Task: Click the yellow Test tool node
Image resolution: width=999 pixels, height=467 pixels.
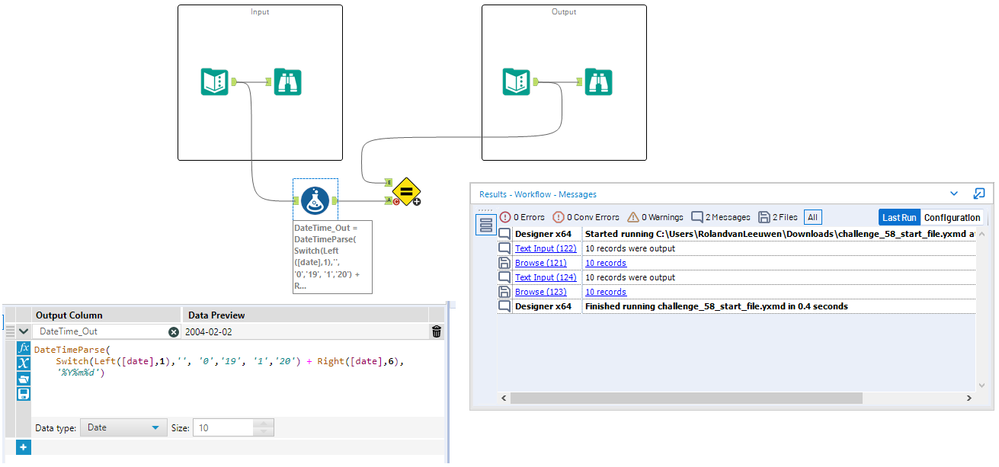Action: (x=405, y=190)
